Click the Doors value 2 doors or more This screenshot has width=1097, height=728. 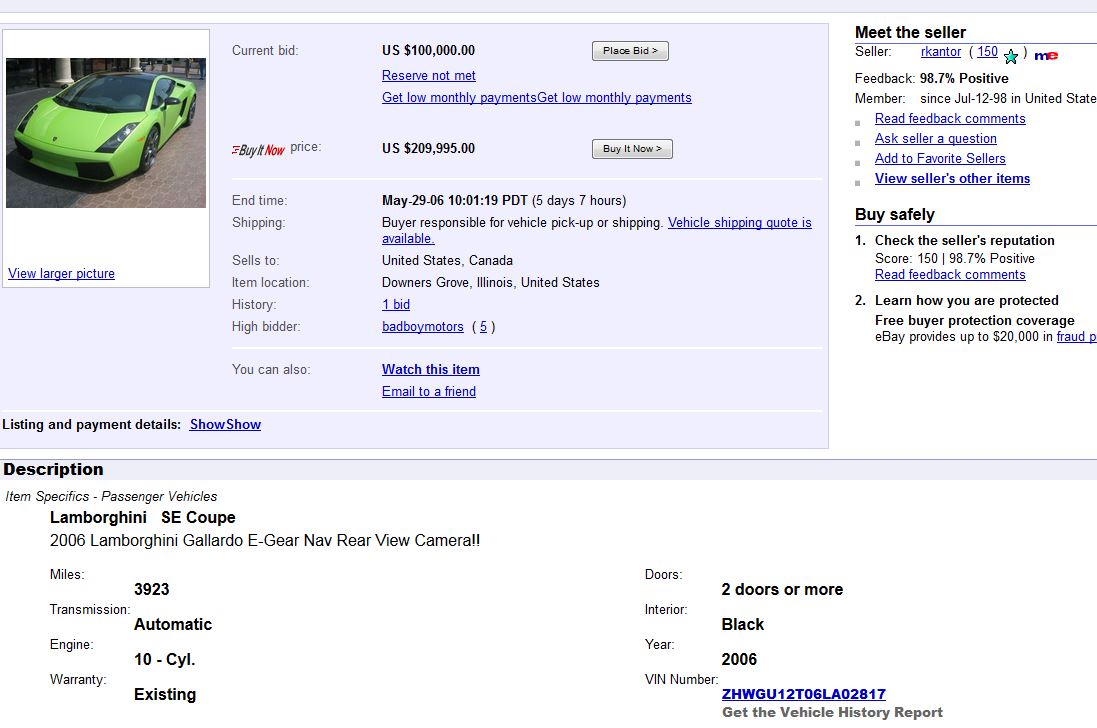(782, 590)
